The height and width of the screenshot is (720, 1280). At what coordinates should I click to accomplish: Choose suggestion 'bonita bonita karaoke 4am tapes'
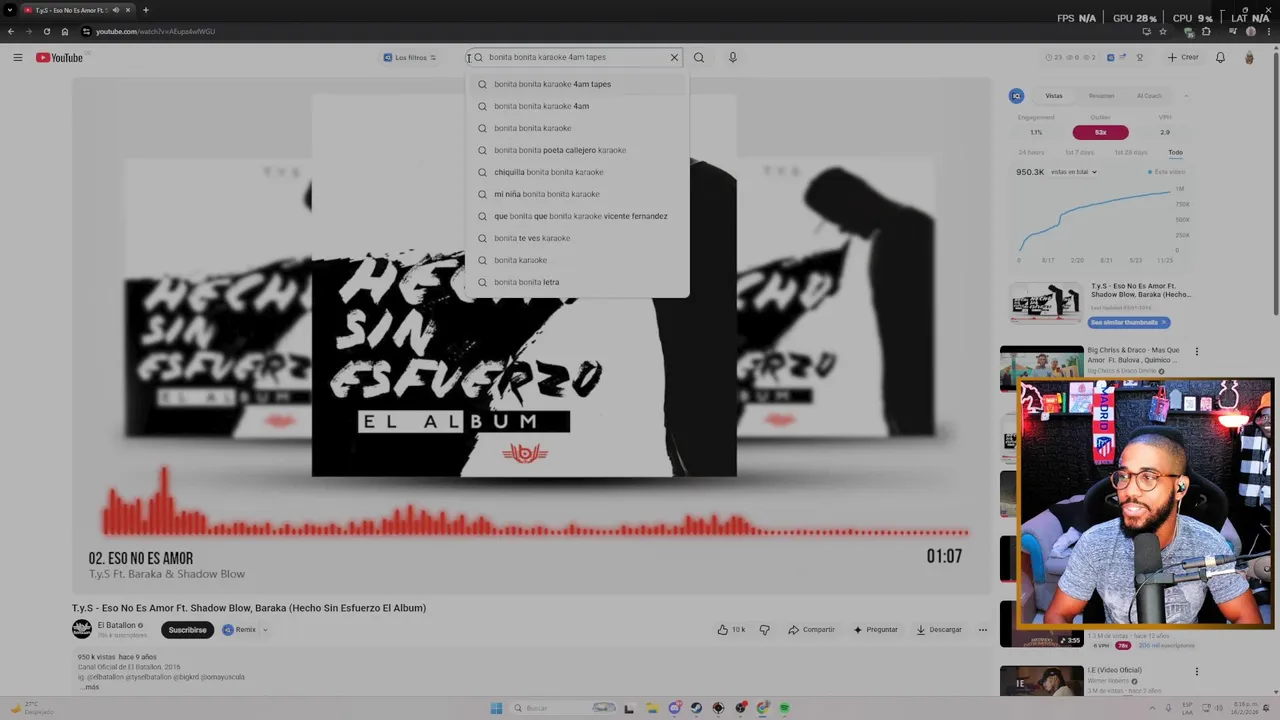tap(577, 84)
